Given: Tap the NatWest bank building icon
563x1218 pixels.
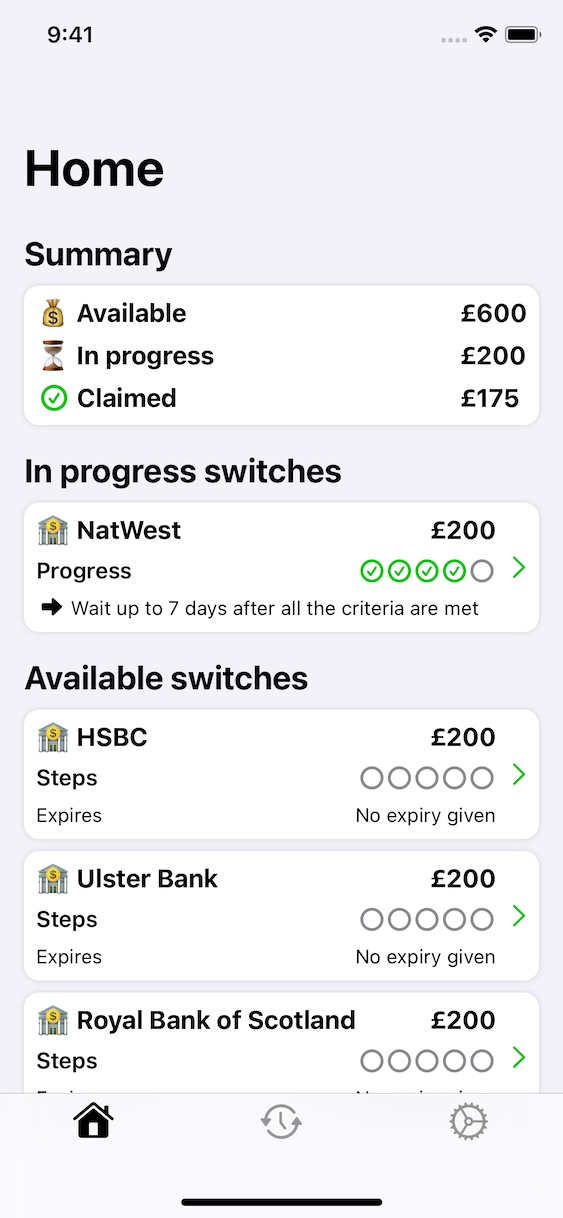Looking at the screenshot, I should coord(53,530).
